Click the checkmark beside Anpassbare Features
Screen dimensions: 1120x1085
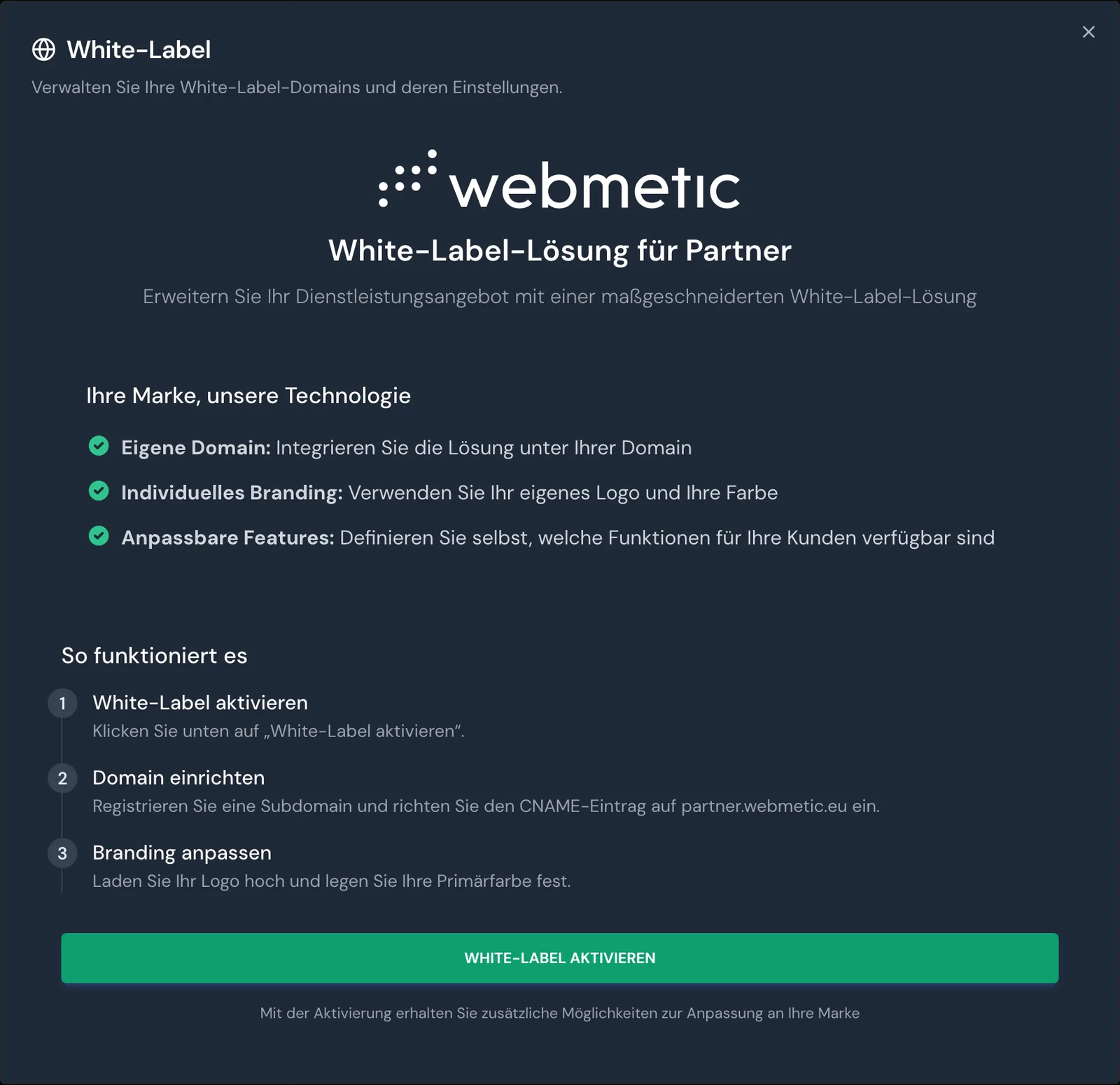[x=99, y=535]
